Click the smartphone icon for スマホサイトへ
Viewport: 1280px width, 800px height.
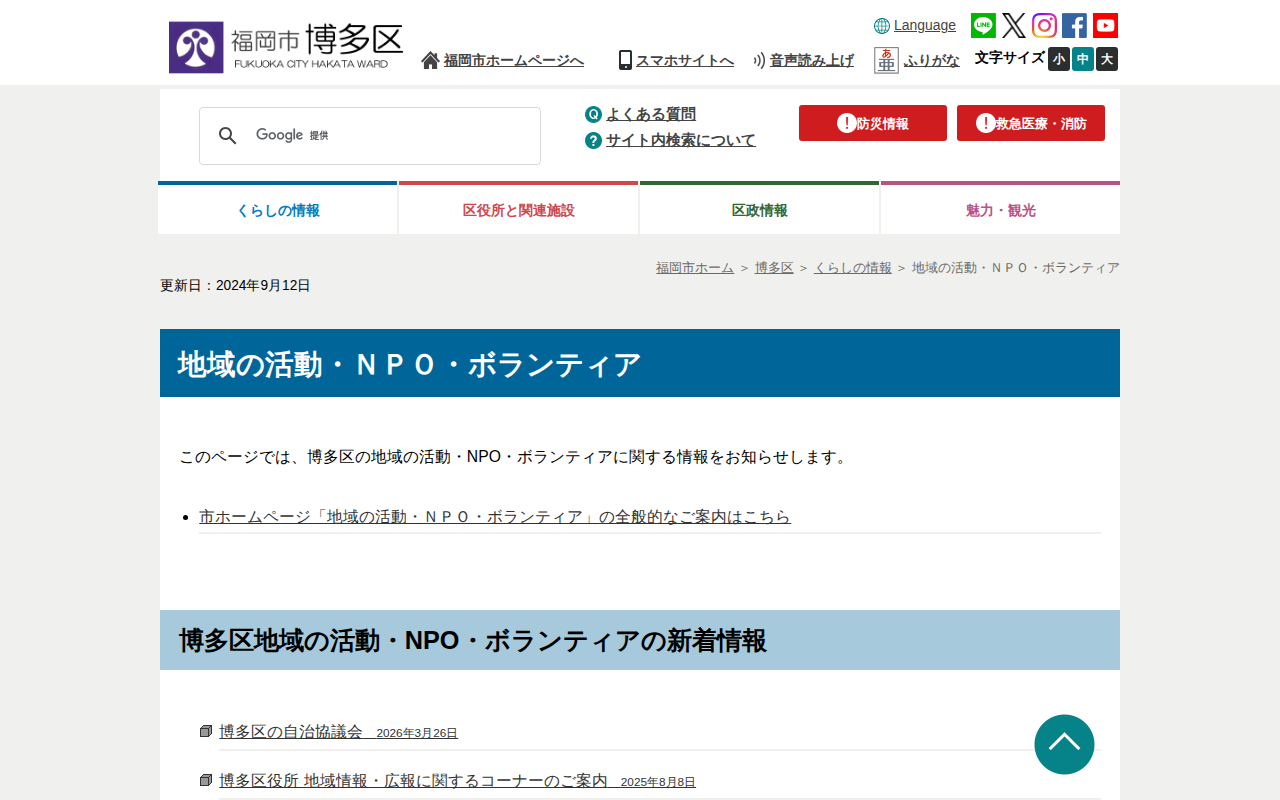click(625, 60)
